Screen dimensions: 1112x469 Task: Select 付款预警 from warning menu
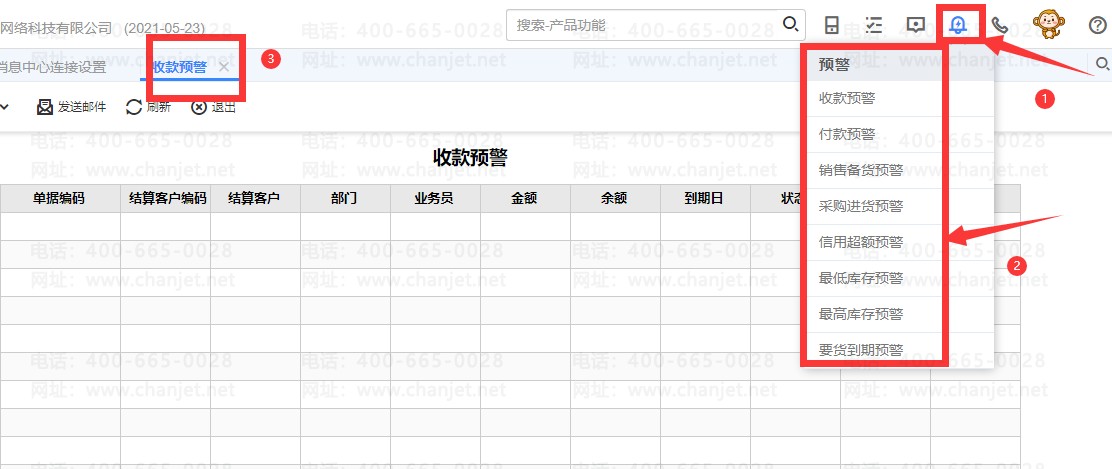(x=847, y=134)
